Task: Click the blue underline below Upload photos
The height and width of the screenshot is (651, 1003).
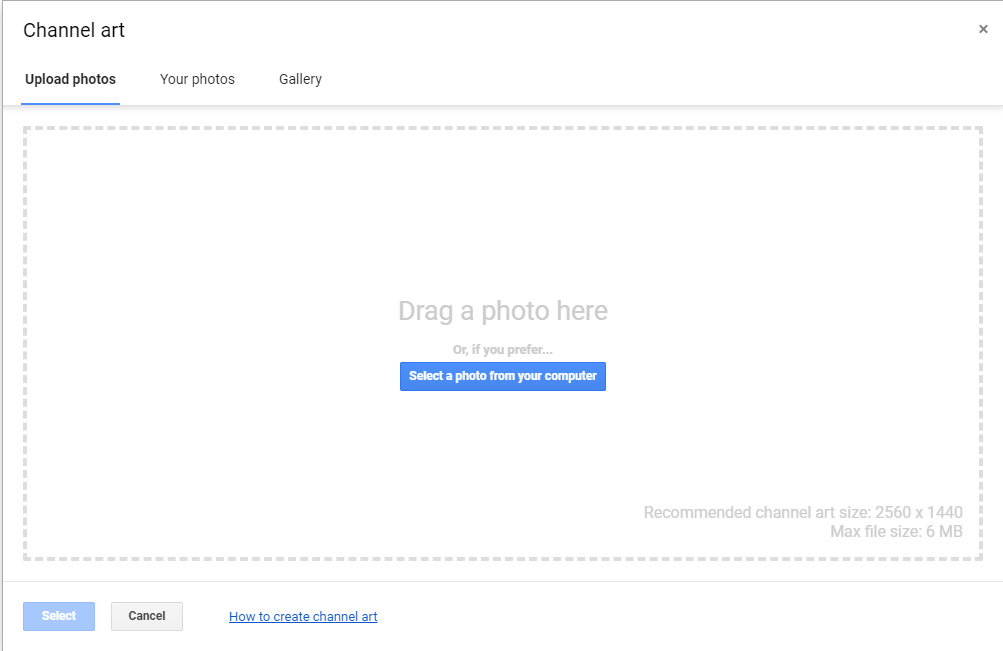Action: (x=70, y=103)
